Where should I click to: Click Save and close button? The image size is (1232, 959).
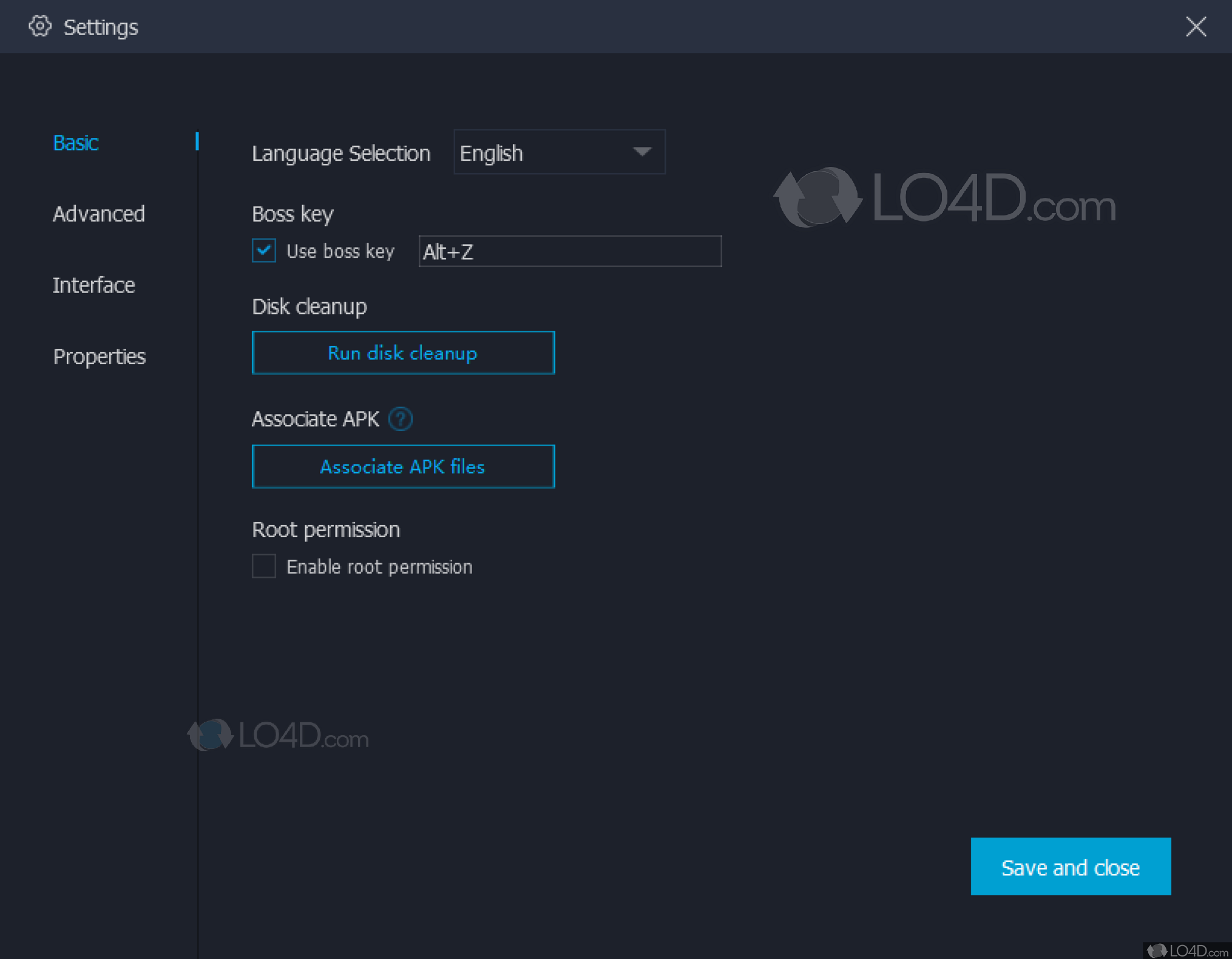(x=1070, y=867)
